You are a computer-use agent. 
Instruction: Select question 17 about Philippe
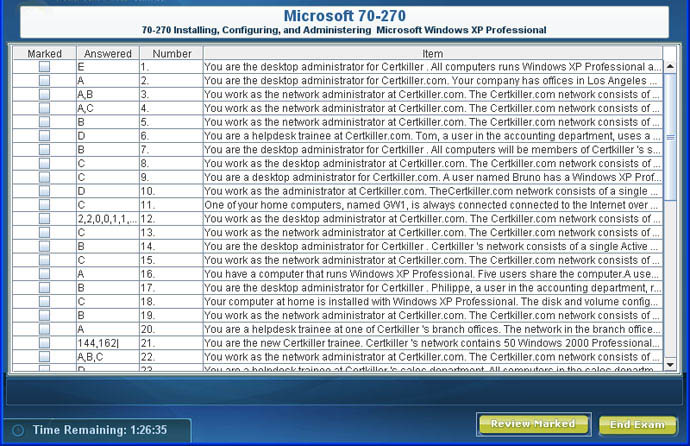click(433, 288)
